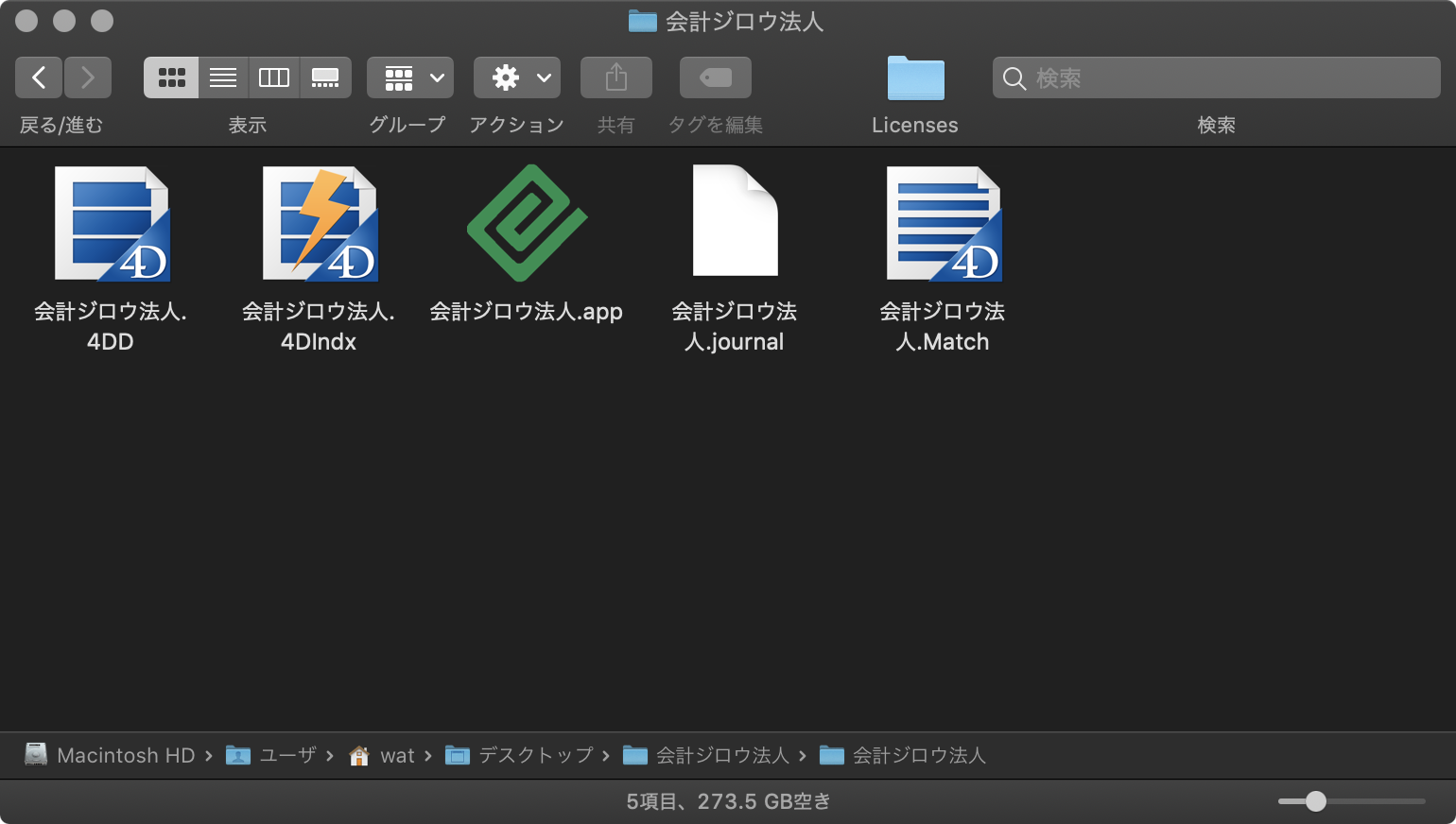This screenshot has height=824, width=1456.
Task: Open the Action gear menu
Action: click(517, 77)
